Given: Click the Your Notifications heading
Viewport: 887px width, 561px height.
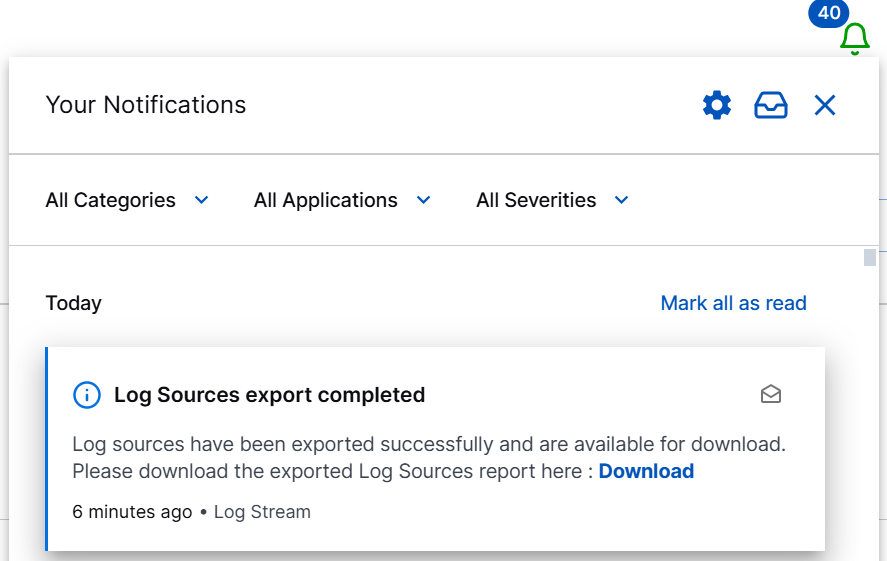Looking at the screenshot, I should [146, 105].
